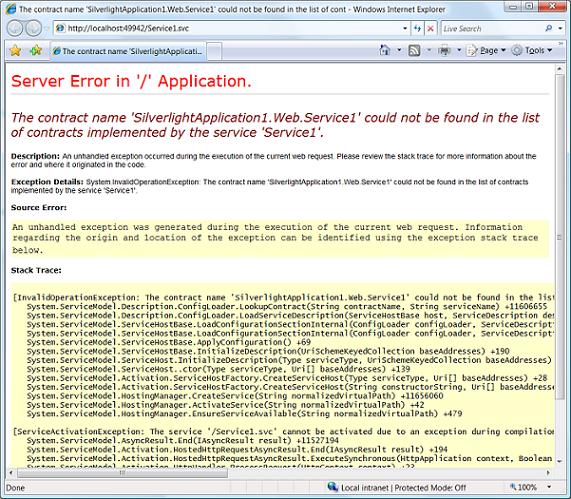Expand the Feeds dropdown arrow
571x499 pixels.
click(x=429, y=50)
